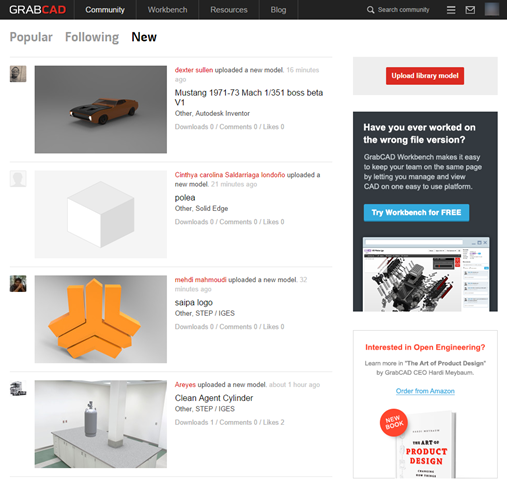507x480 pixels.
Task: Open the saipa logo model title
Action: pos(194,303)
